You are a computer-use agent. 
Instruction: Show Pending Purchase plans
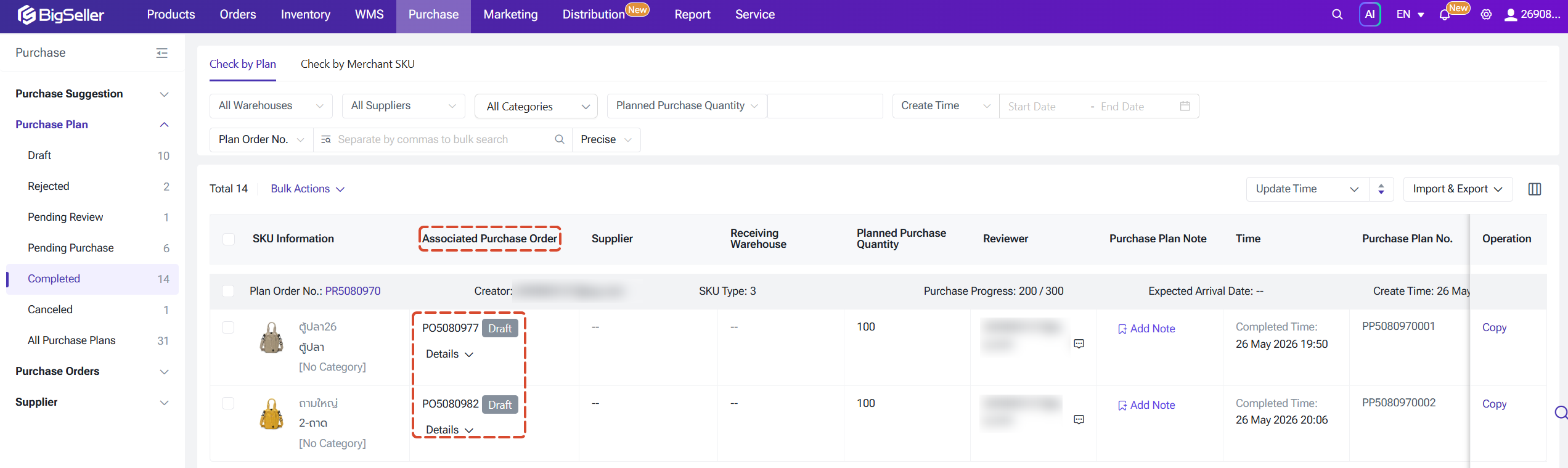pyautogui.click(x=92, y=248)
